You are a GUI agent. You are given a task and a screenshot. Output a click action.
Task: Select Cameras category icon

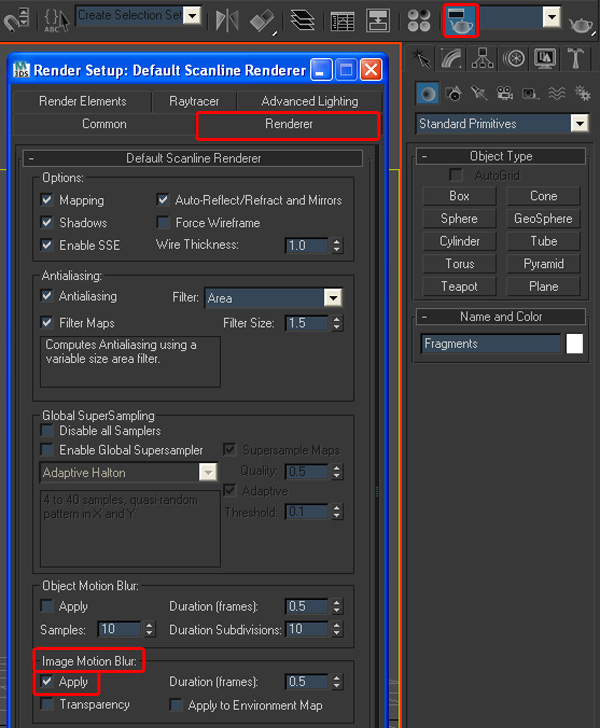(x=505, y=94)
